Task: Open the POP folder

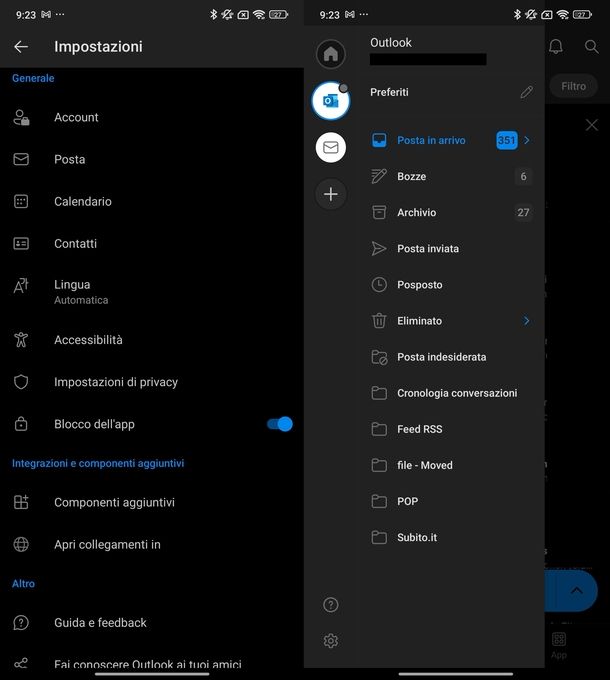Action: pyautogui.click(x=451, y=501)
